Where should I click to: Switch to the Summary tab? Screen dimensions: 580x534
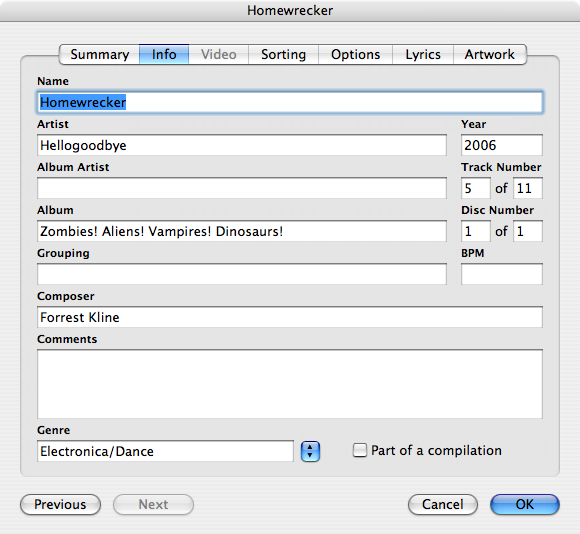coord(99,54)
